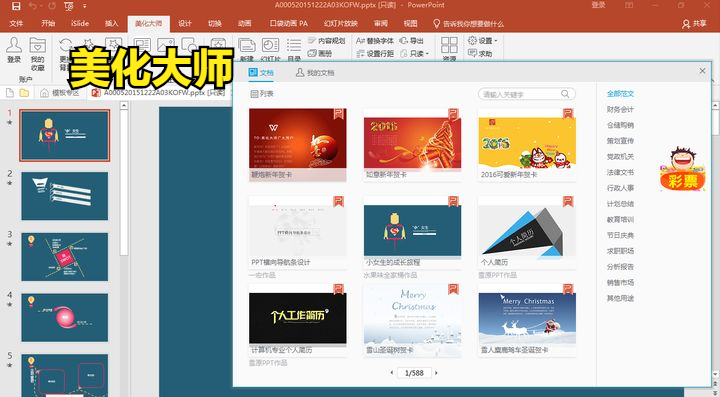The height and width of the screenshot is (397, 720).
Task: Select the 财务会计 category
Action: (620, 109)
